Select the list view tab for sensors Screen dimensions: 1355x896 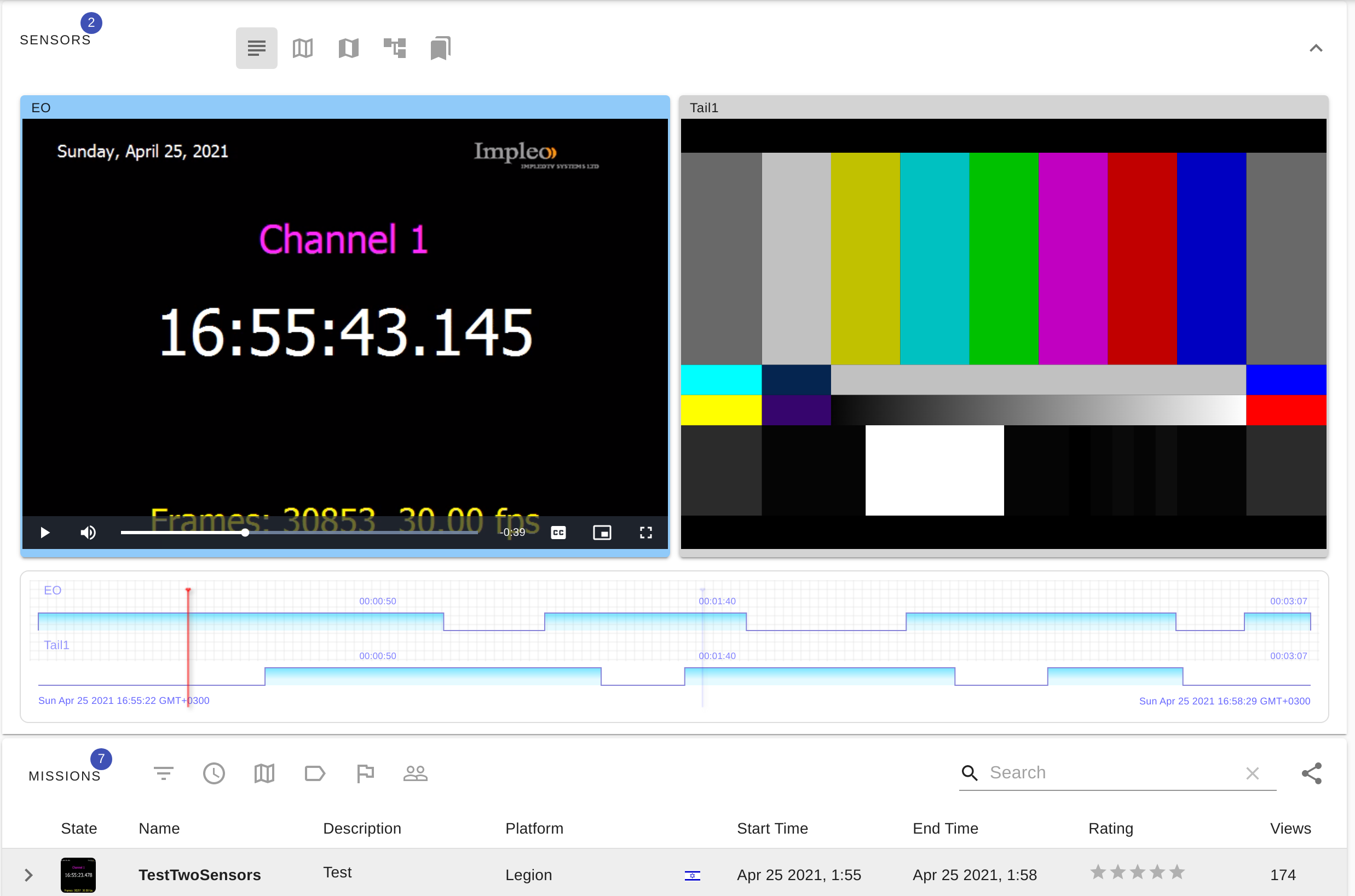pyautogui.click(x=256, y=48)
